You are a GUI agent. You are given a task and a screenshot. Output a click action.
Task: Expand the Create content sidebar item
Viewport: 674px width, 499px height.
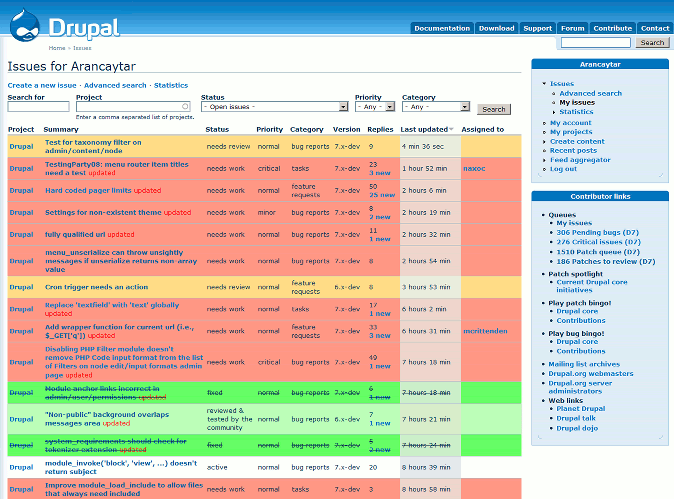(x=545, y=141)
